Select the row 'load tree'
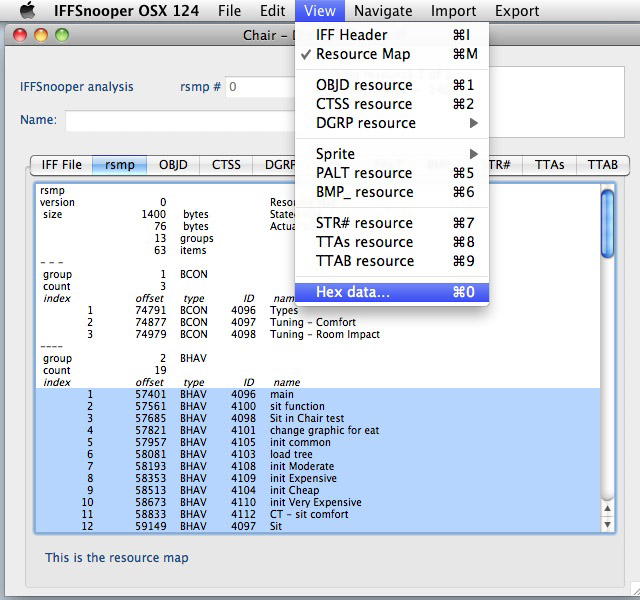Viewport: 640px width, 600px height. pos(318,454)
